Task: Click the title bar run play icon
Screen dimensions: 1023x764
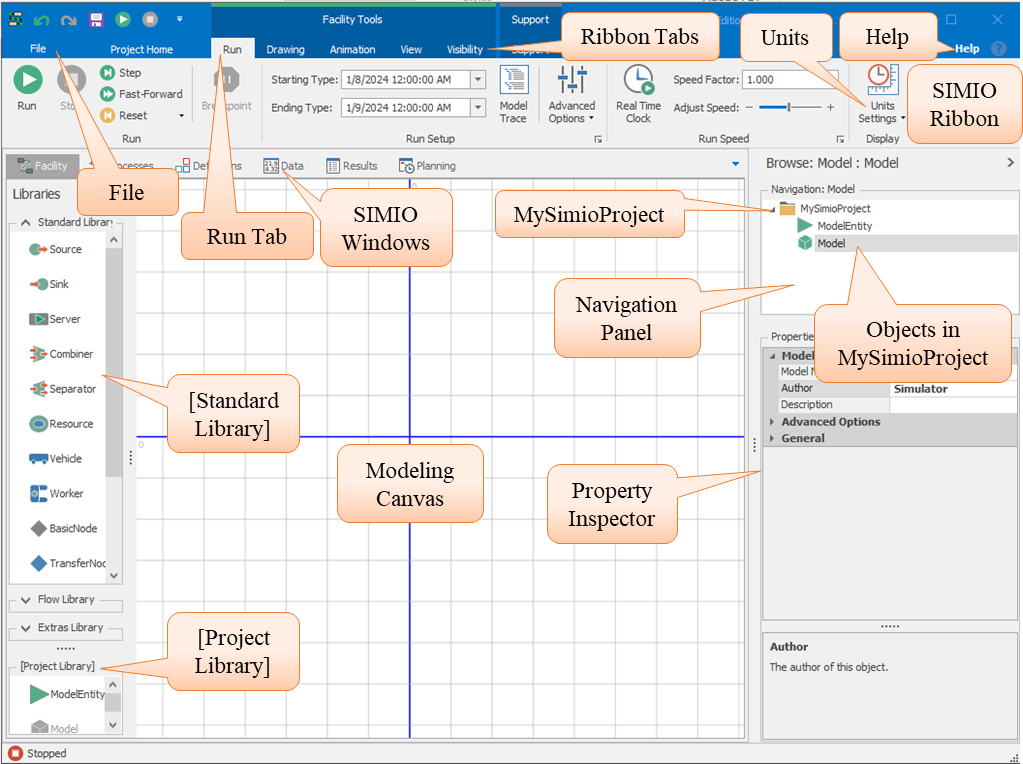Action: [123, 20]
